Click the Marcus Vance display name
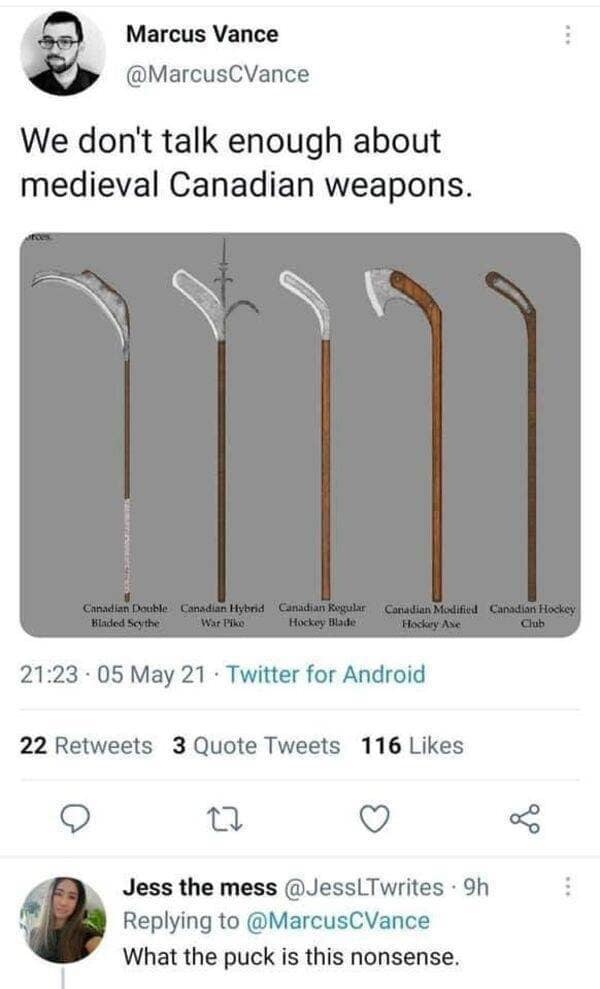The image size is (600, 989). click(202, 35)
